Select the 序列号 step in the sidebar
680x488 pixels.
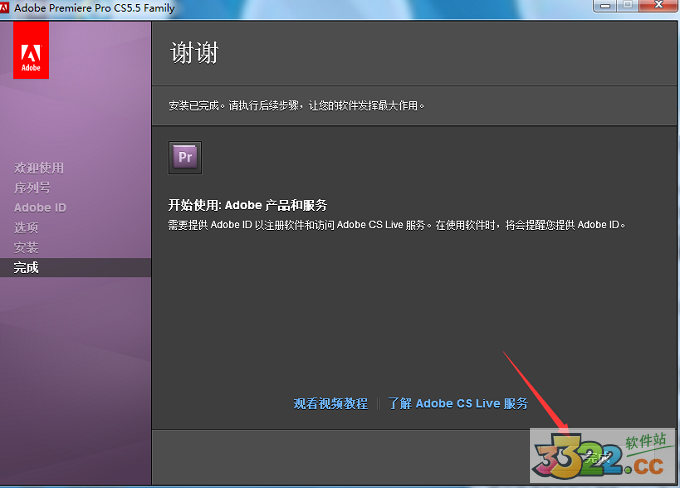pyautogui.click(x=32, y=188)
